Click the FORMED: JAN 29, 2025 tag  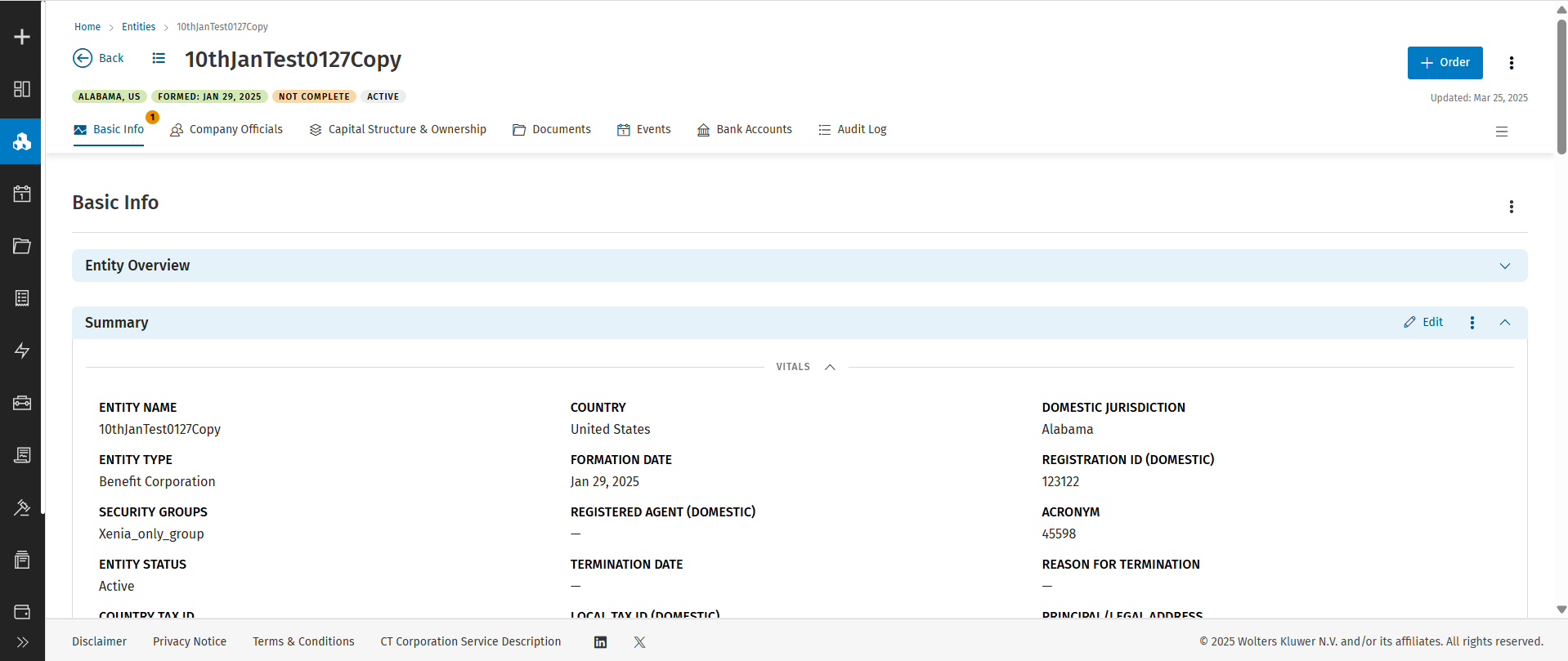pos(209,96)
